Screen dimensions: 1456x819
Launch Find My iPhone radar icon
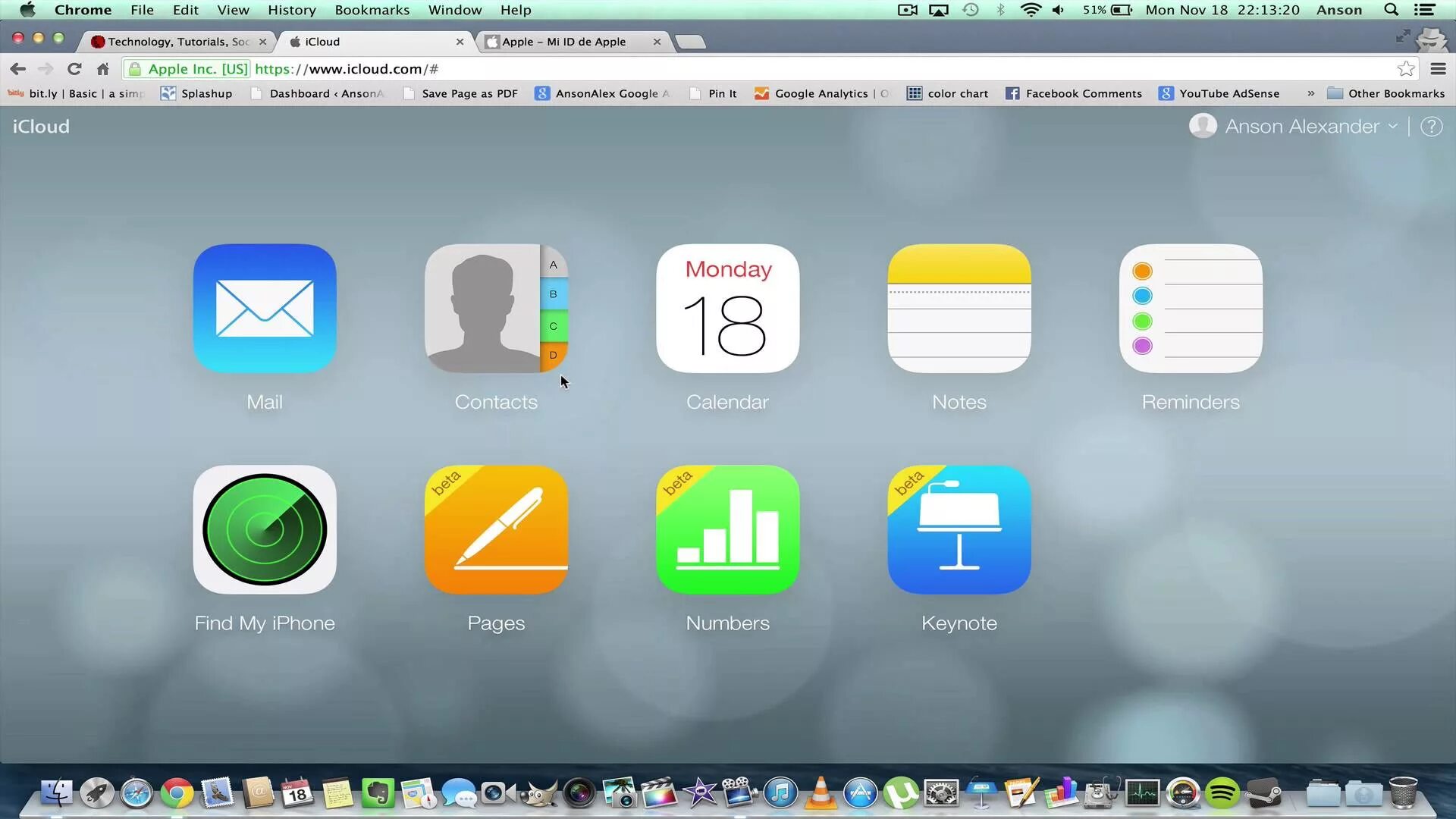tap(265, 529)
